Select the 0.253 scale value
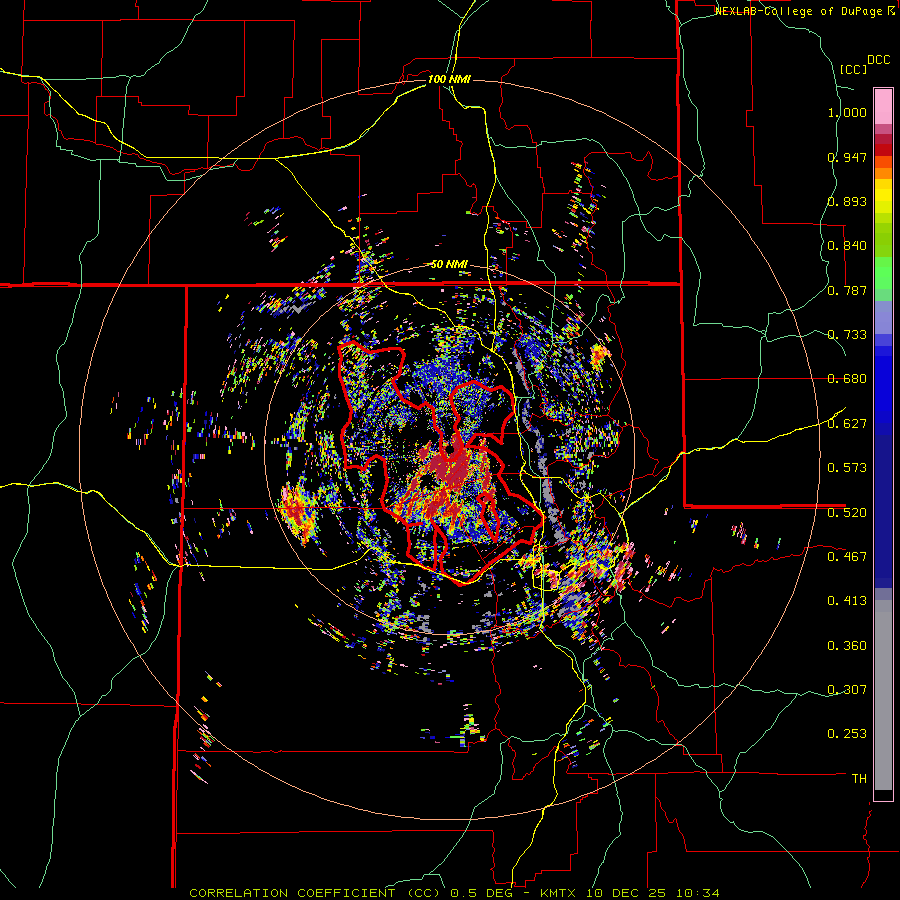The height and width of the screenshot is (900, 900). pos(847,734)
